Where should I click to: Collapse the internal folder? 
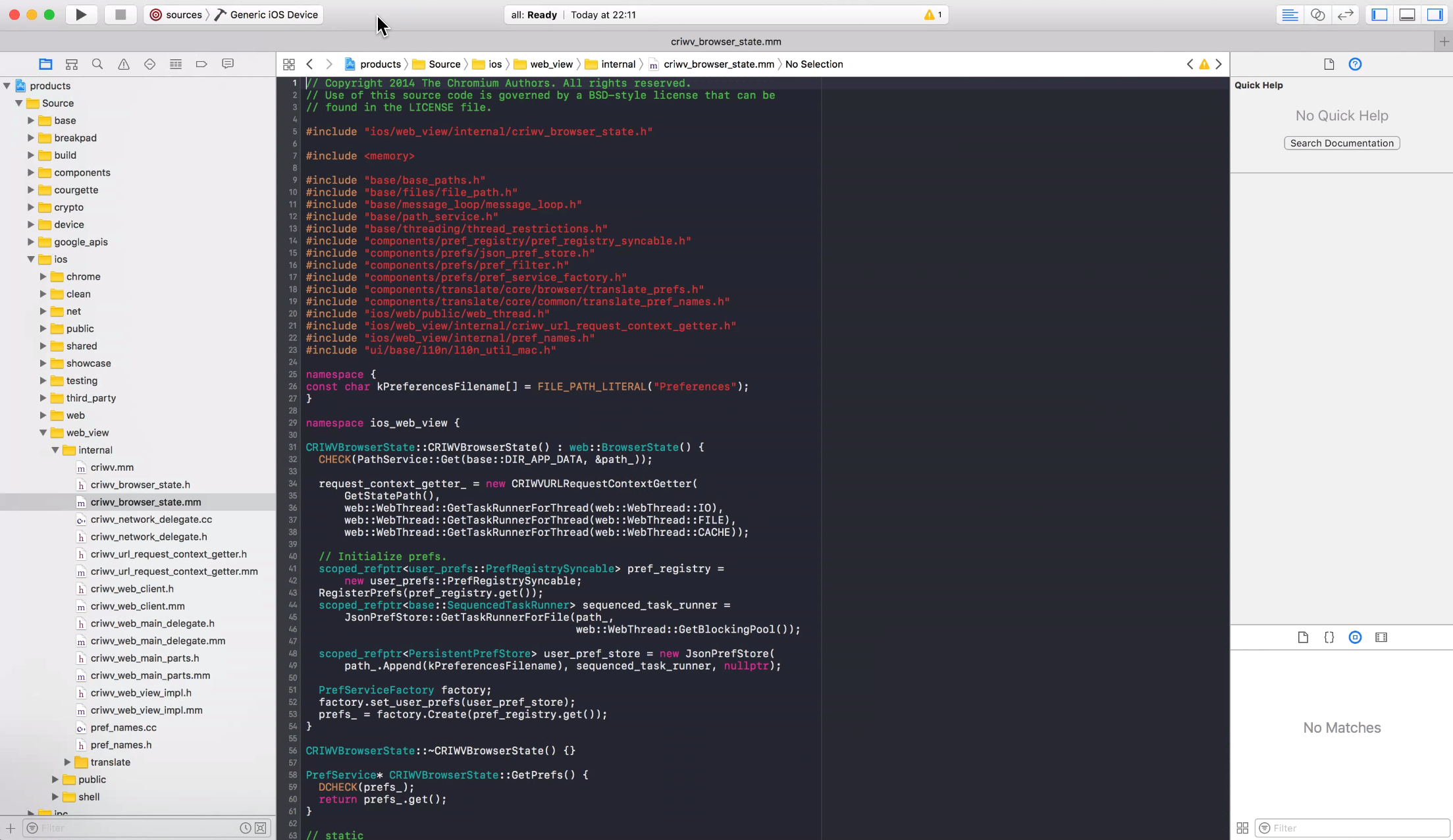55,450
